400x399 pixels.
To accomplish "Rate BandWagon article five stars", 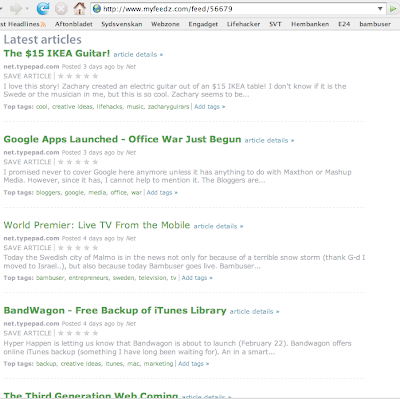I will [x=95, y=333].
